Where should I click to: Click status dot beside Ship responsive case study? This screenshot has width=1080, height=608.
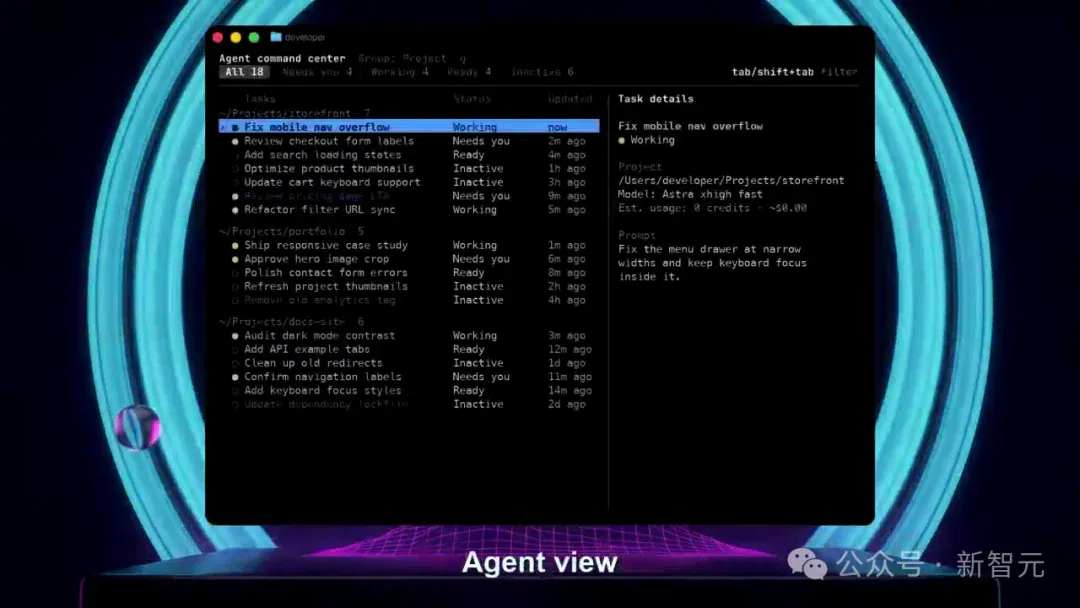click(x=236, y=245)
